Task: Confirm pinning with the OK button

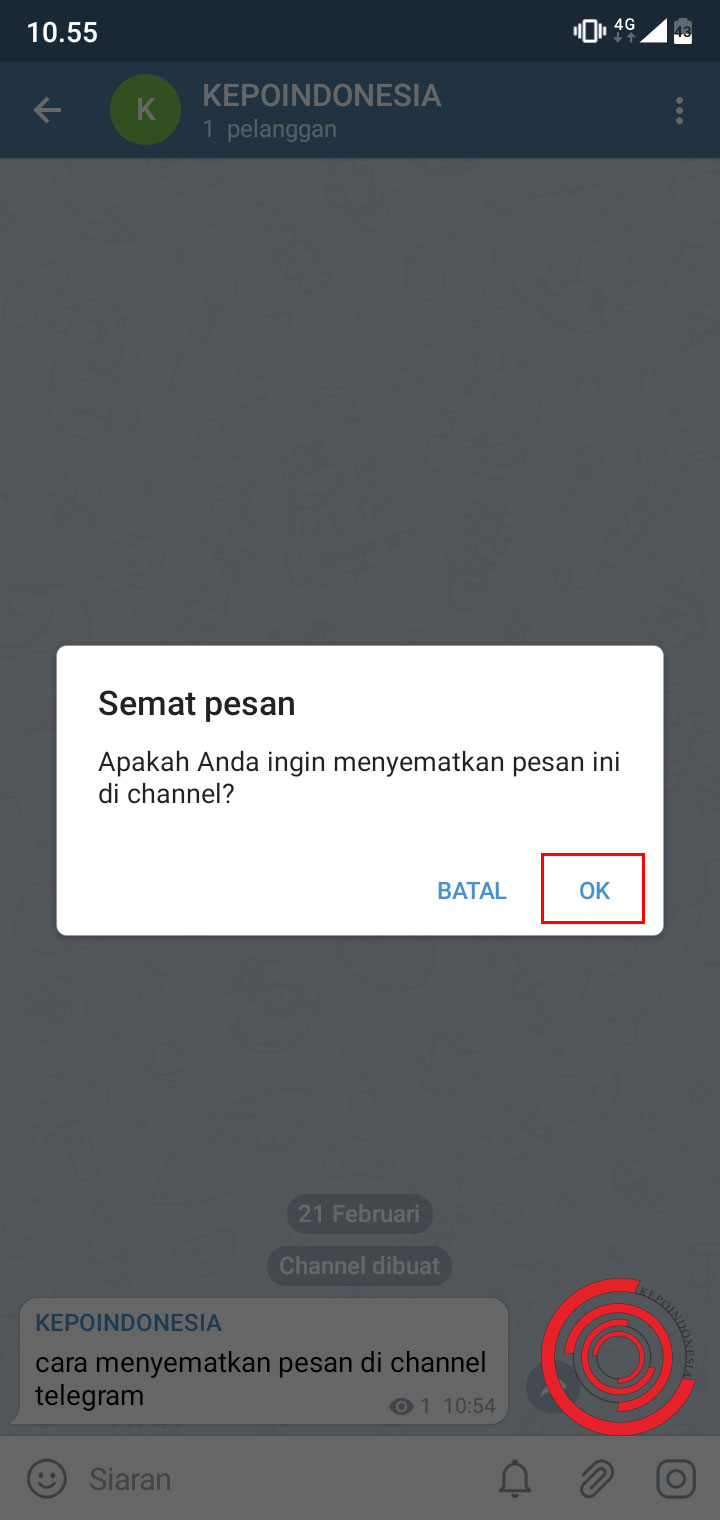Action: pyautogui.click(x=594, y=890)
